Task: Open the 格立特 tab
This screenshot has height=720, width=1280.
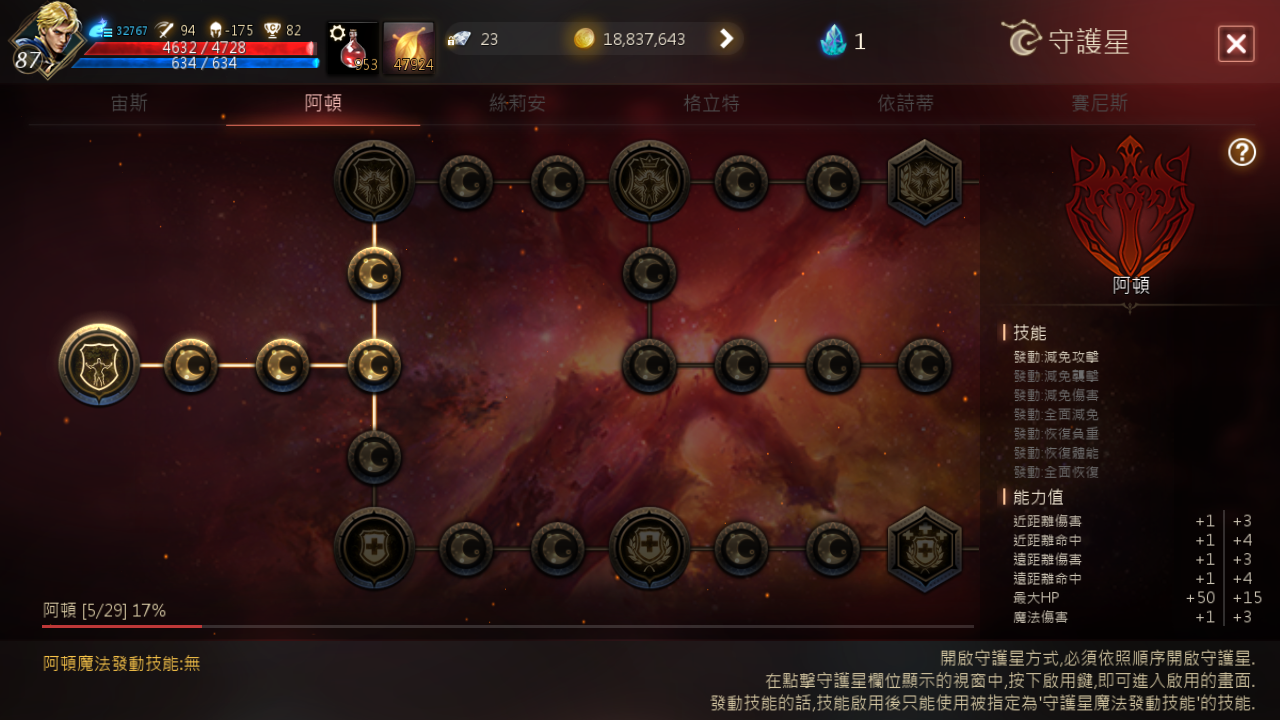Action: pos(711,103)
